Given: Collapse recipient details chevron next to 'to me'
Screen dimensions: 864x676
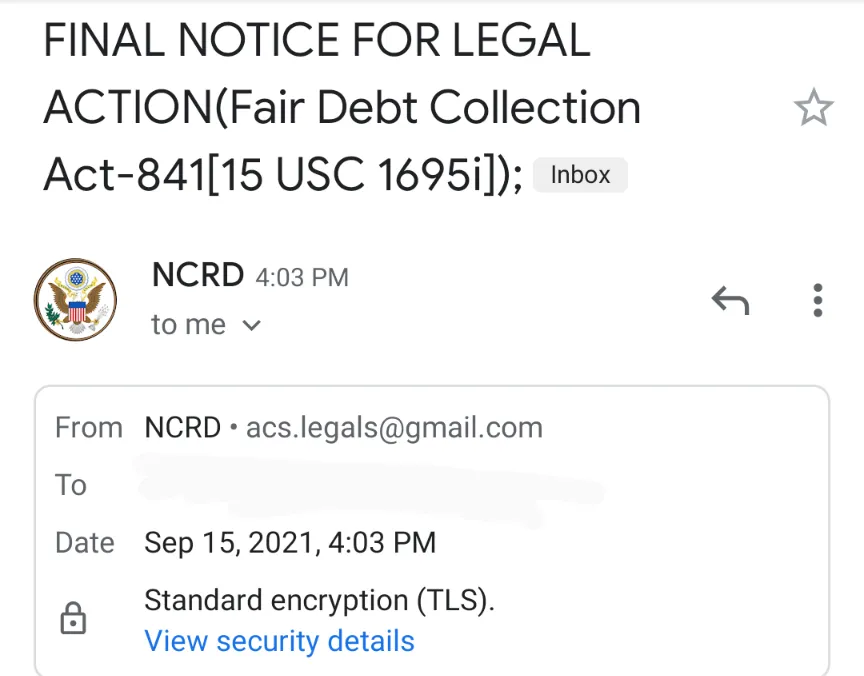Looking at the screenshot, I should point(251,325).
